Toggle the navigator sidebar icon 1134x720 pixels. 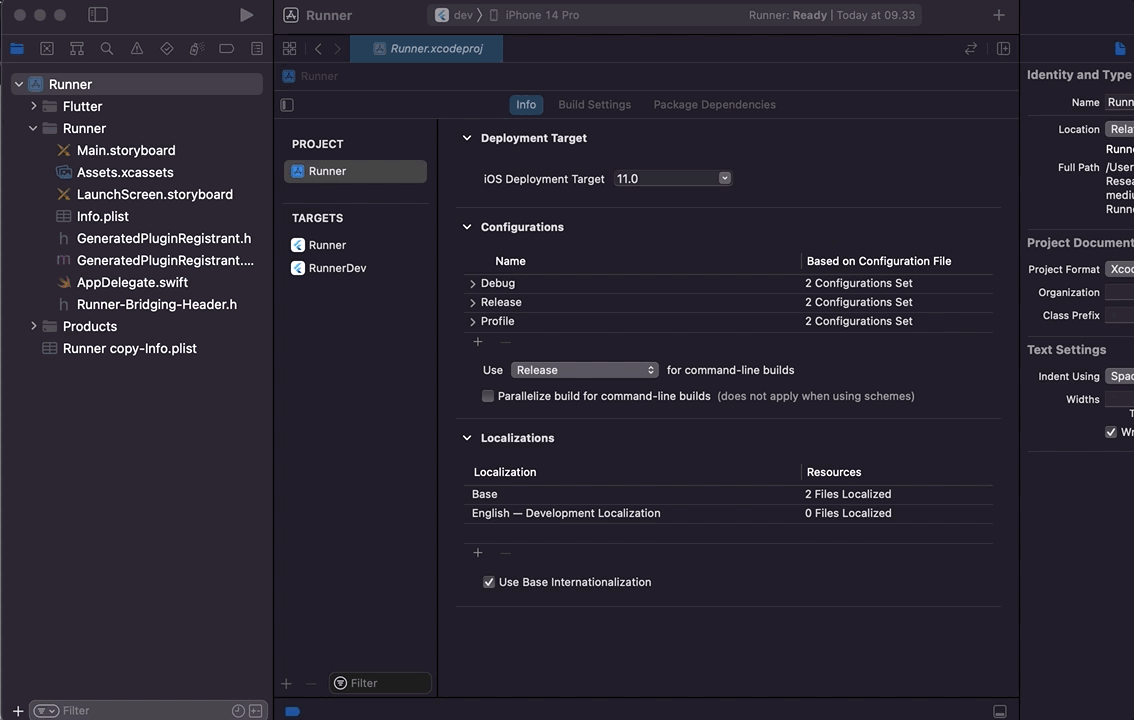click(98, 15)
